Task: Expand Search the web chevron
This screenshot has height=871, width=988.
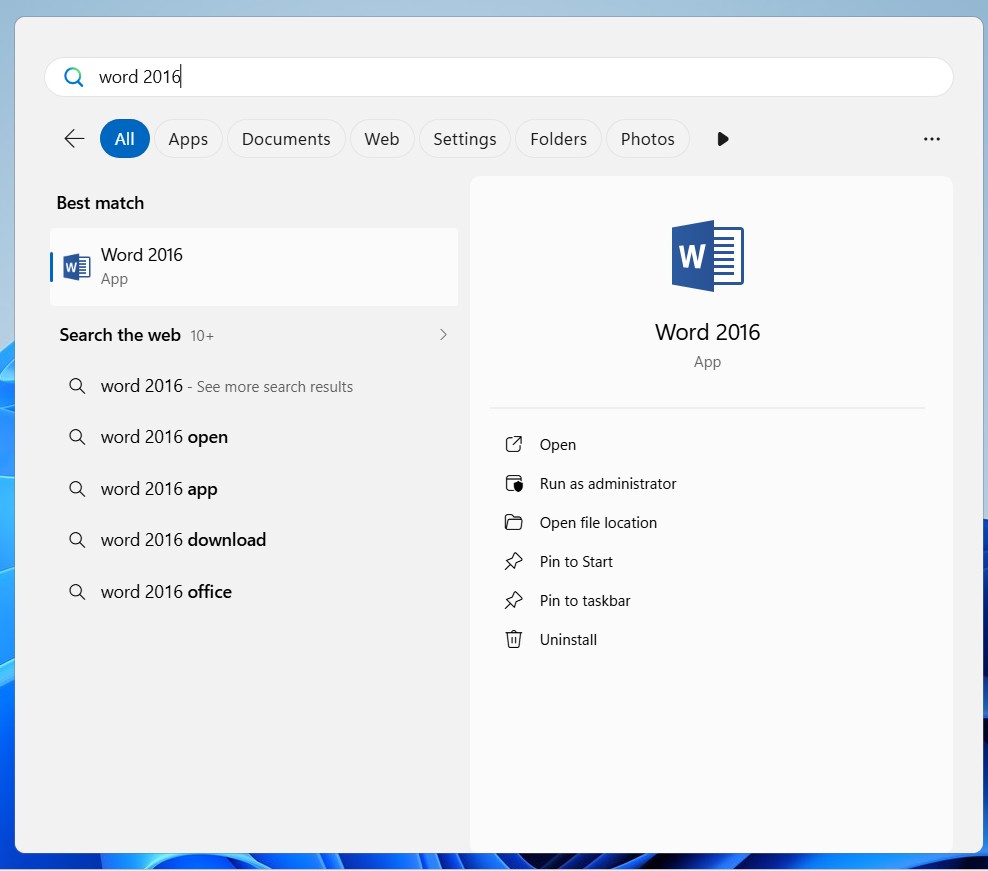Action: pyautogui.click(x=443, y=335)
